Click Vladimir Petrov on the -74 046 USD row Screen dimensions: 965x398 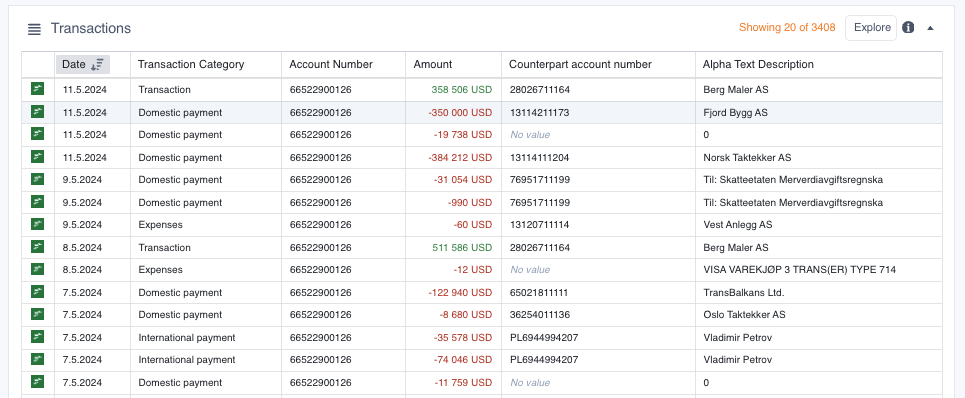click(x=737, y=360)
